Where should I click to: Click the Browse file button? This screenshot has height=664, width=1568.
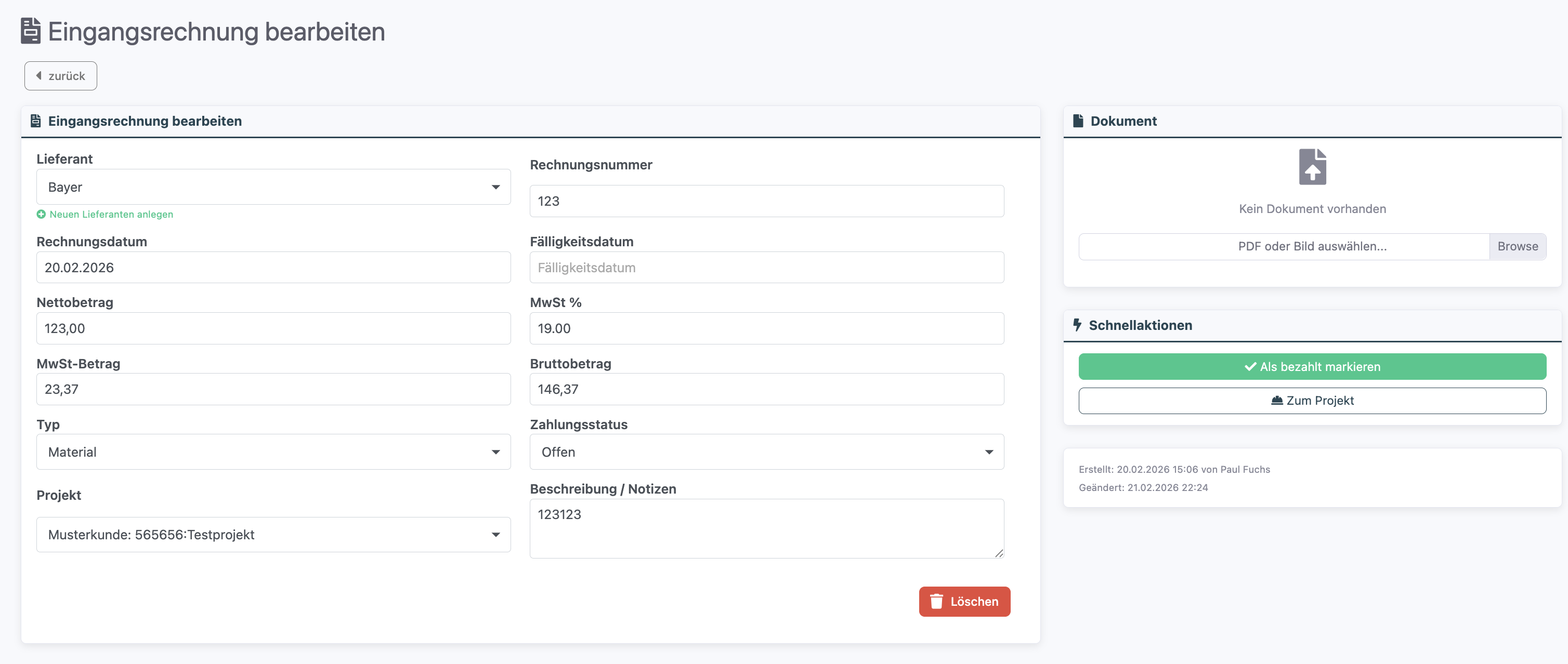click(1517, 246)
